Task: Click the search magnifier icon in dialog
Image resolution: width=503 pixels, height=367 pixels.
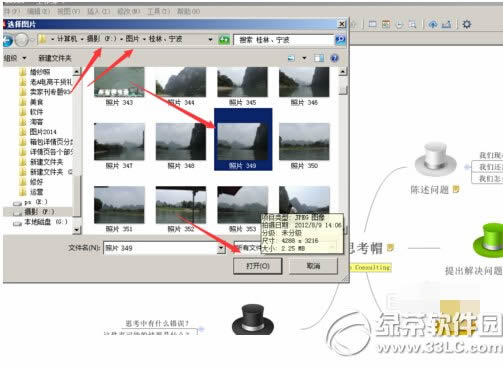Action: tap(340, 40)
